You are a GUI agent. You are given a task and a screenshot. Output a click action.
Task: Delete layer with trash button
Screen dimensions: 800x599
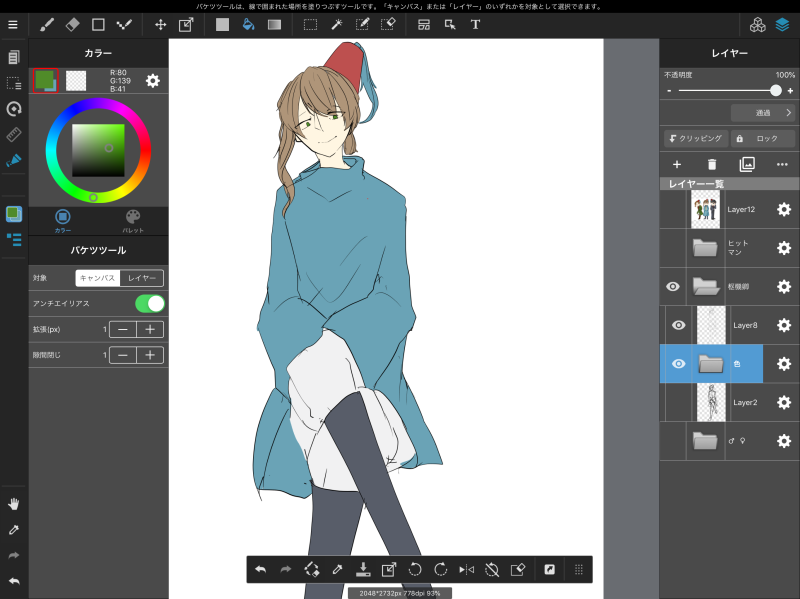(712, 164)
